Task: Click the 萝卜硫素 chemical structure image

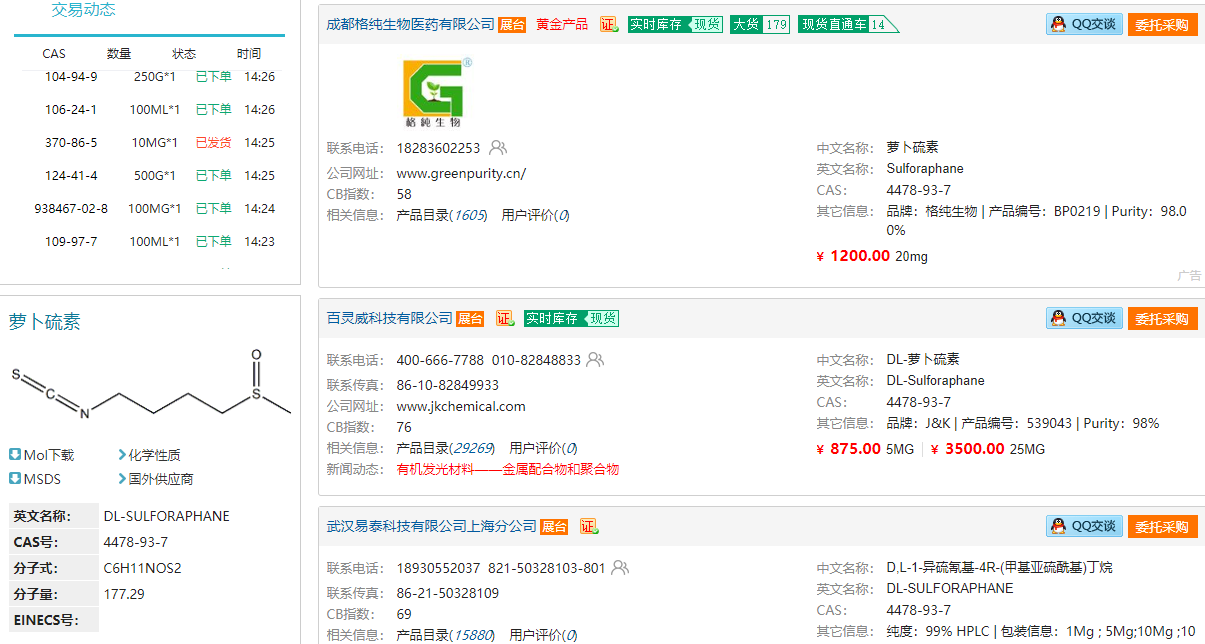Action: (x=150, y=387)
